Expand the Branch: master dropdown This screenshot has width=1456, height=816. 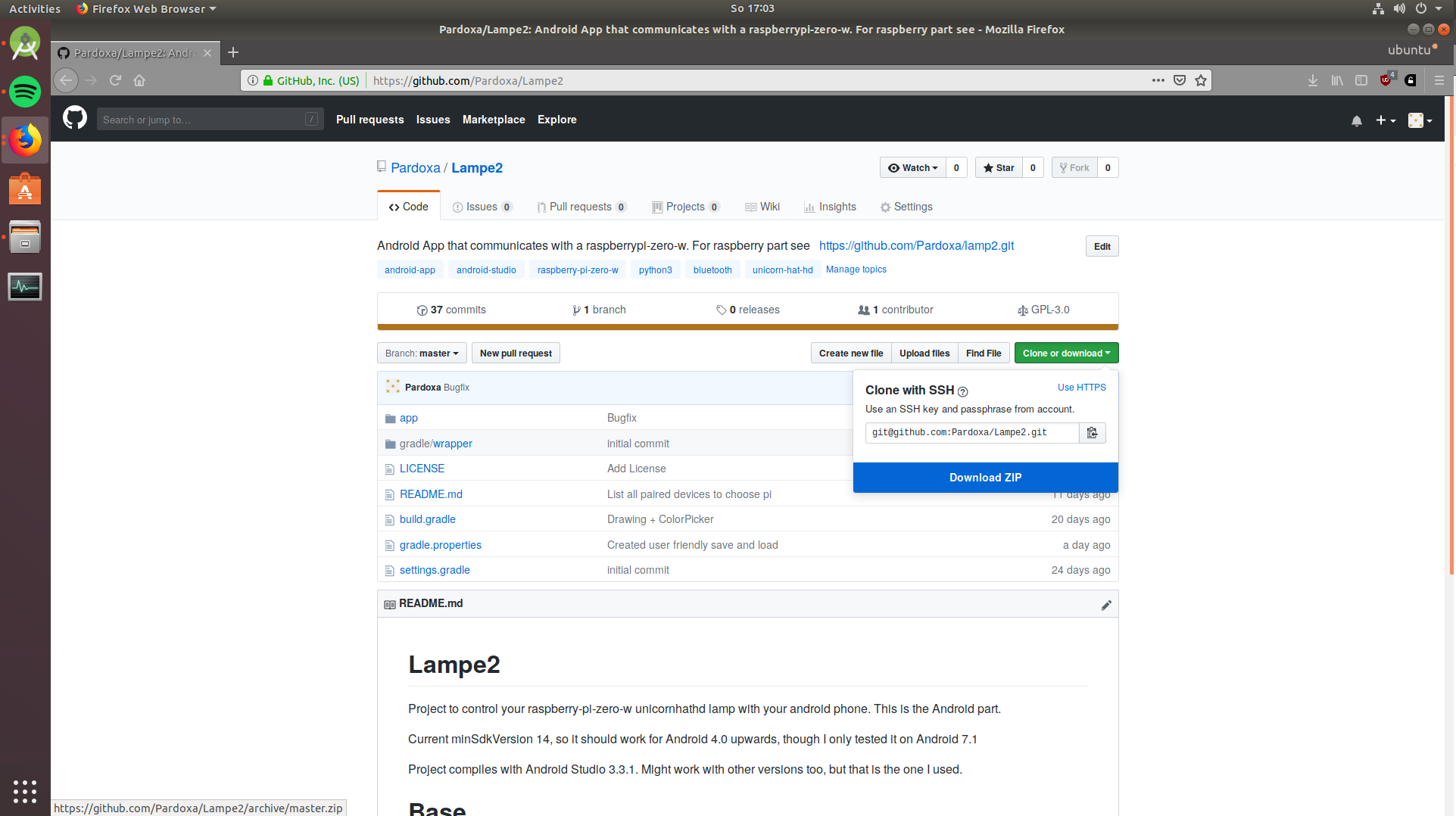[x=422, y=353]
